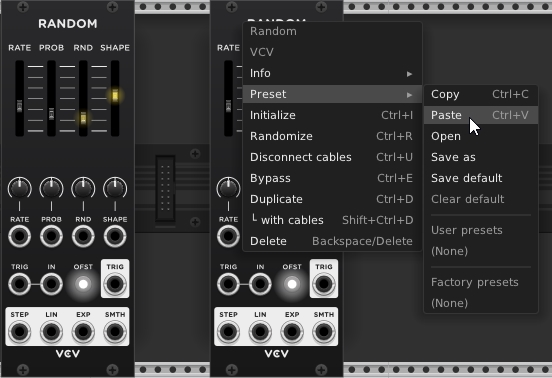Click TRIG input jack on right Random module
Screen dimensions: 552x378
click(x=228, y=284)
